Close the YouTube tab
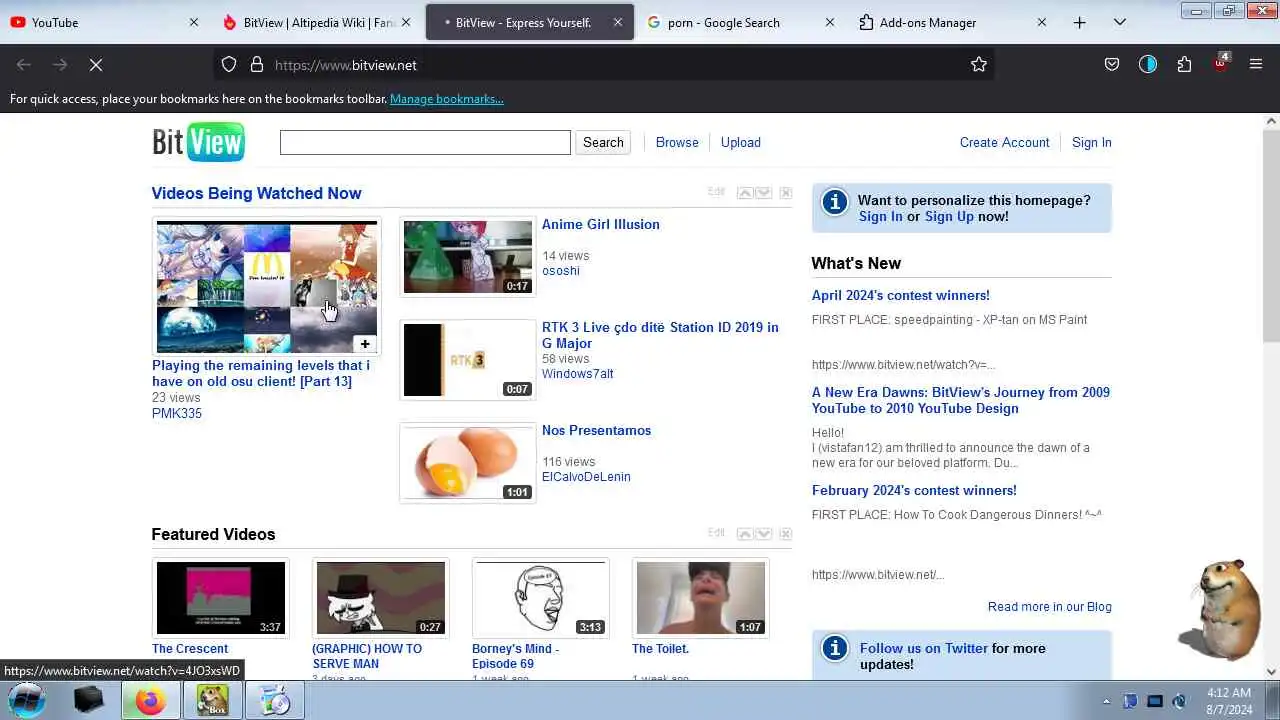 click(194, 22)
